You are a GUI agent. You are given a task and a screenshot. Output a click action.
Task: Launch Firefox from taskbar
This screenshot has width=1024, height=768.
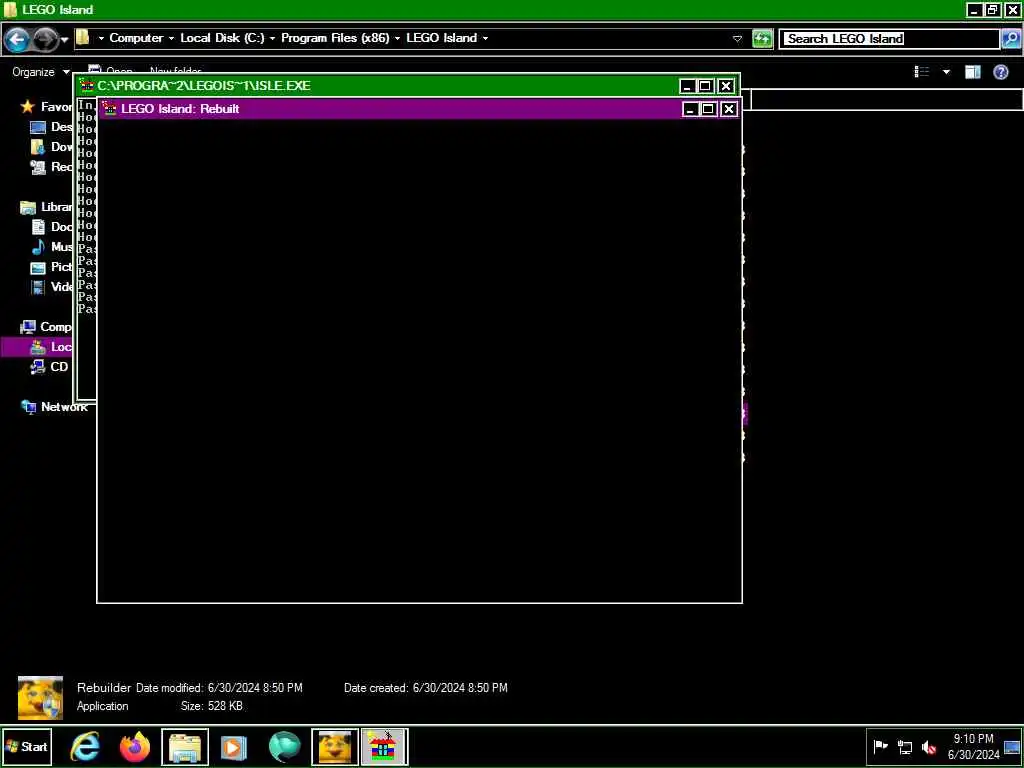click(135, 746)
